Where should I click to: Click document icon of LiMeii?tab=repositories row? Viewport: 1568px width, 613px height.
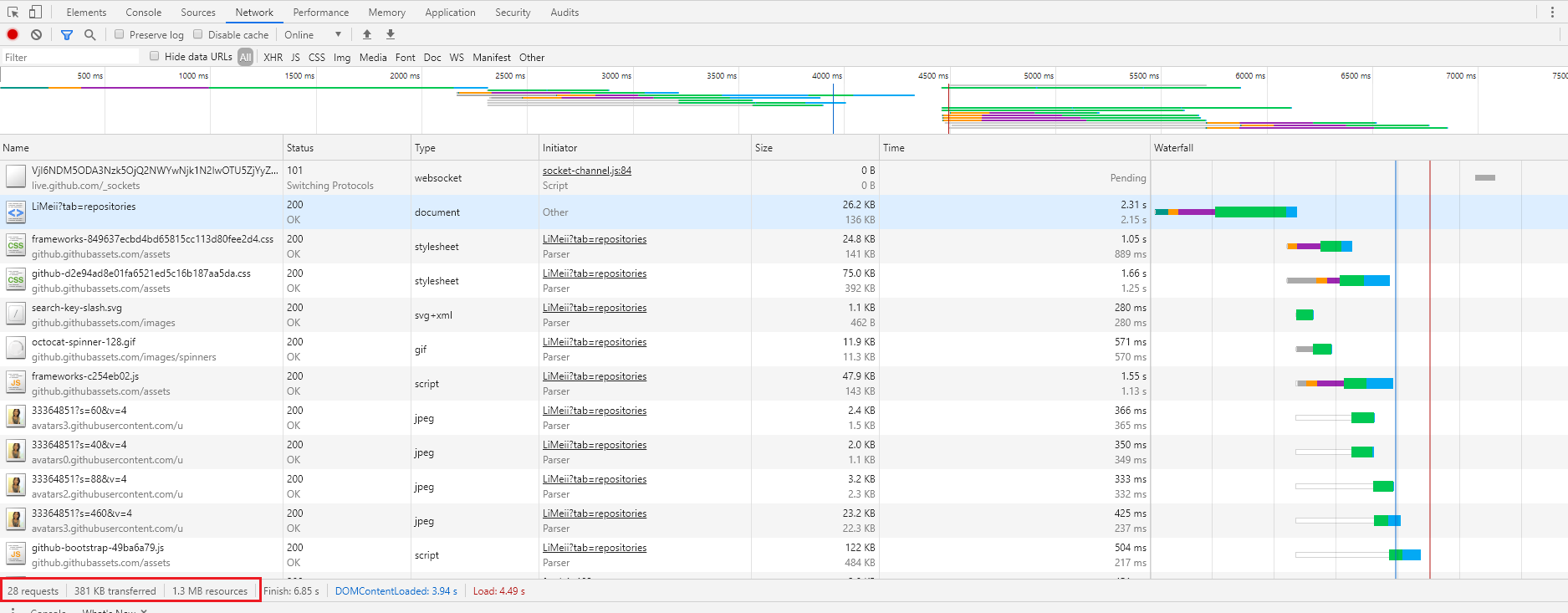[x=16, y=212]
